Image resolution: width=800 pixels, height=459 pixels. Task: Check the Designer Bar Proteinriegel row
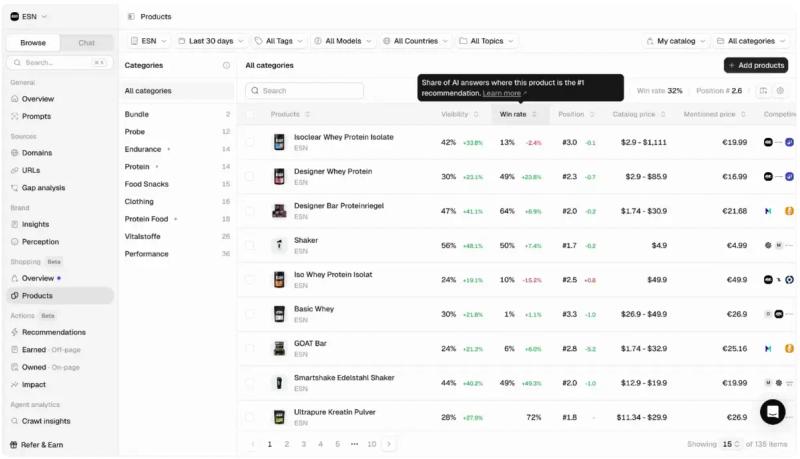click(x=250, y=211)
